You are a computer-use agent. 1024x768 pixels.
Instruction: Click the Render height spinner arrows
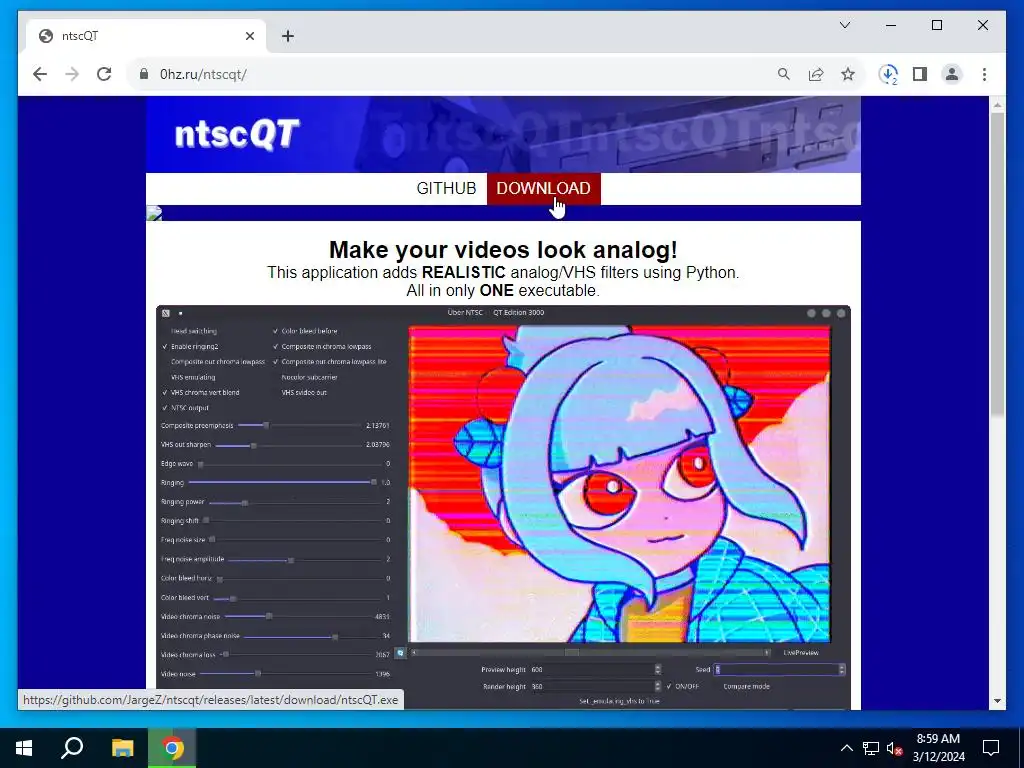[x=658, y=686]
